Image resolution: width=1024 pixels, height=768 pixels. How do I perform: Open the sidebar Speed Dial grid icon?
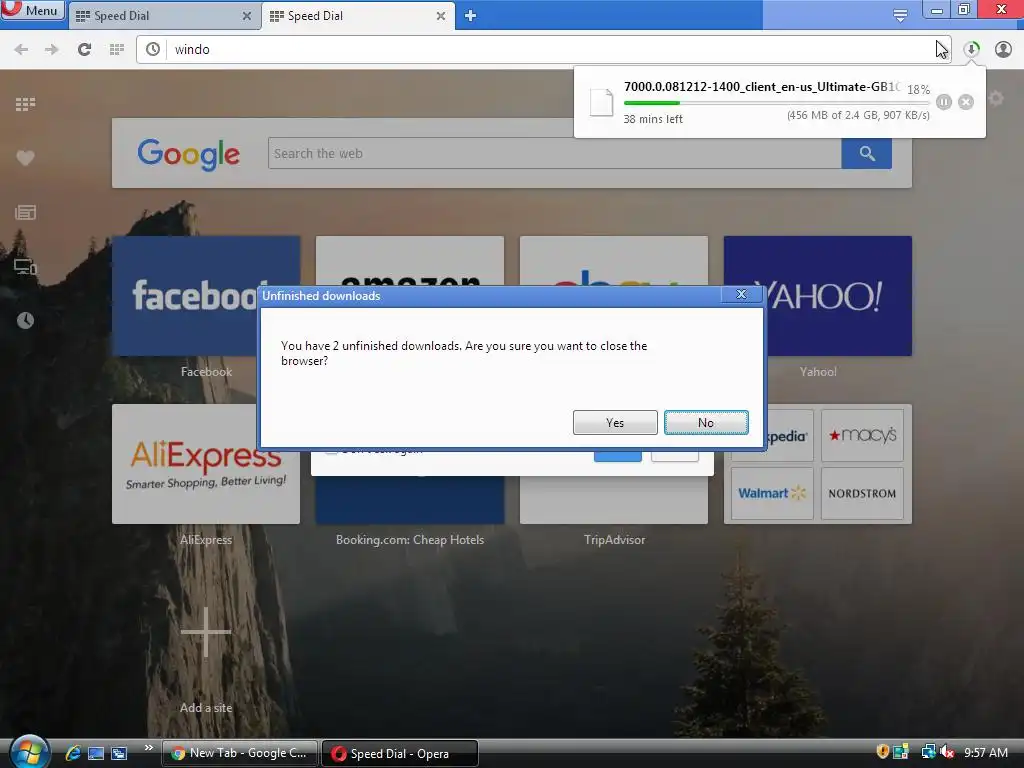point(25,104)
